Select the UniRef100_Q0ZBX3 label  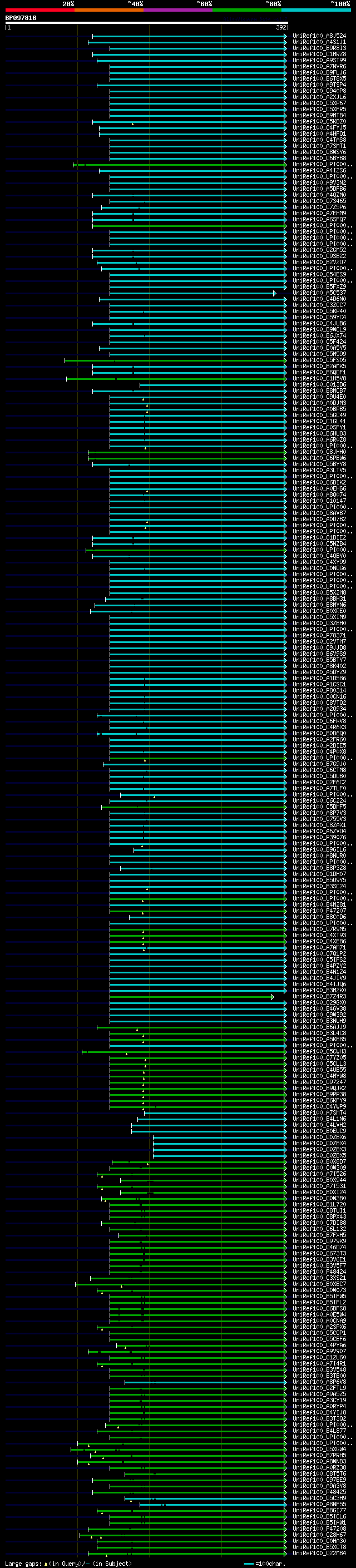click(319, 1149)
